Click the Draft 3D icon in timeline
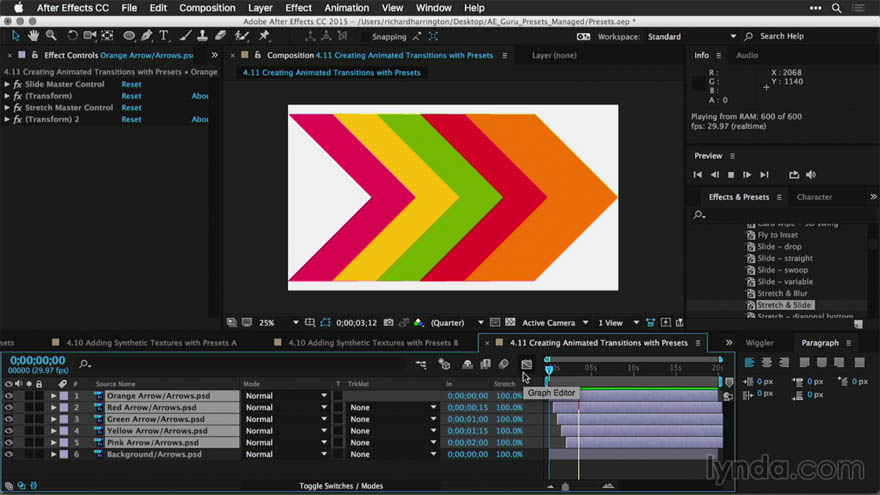Screen dimensions: 880x495 coord(444,365)
